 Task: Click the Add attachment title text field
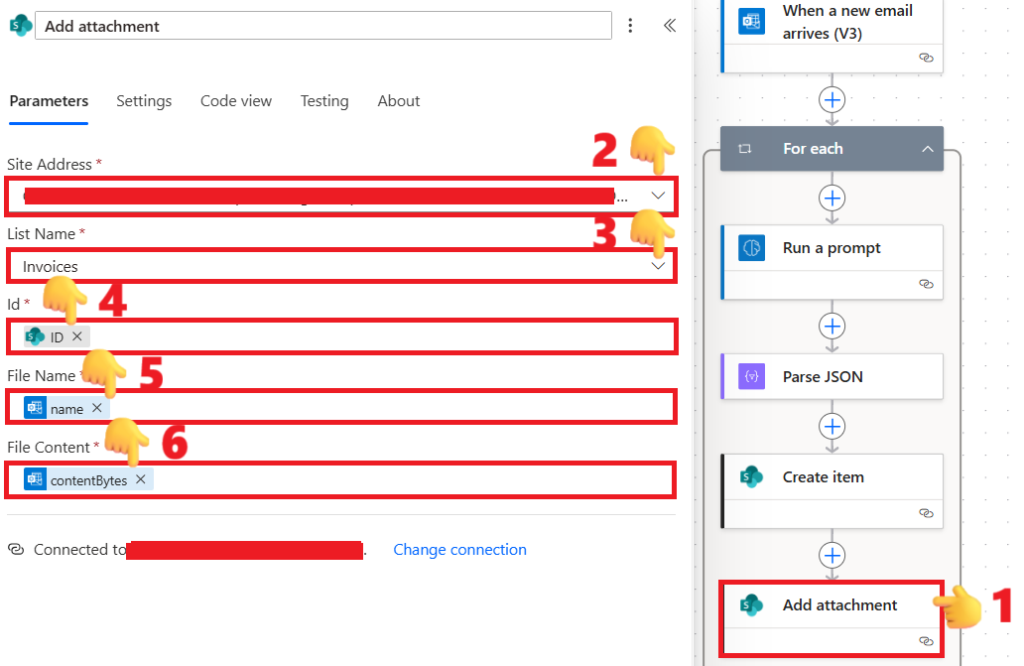point(323,26)
